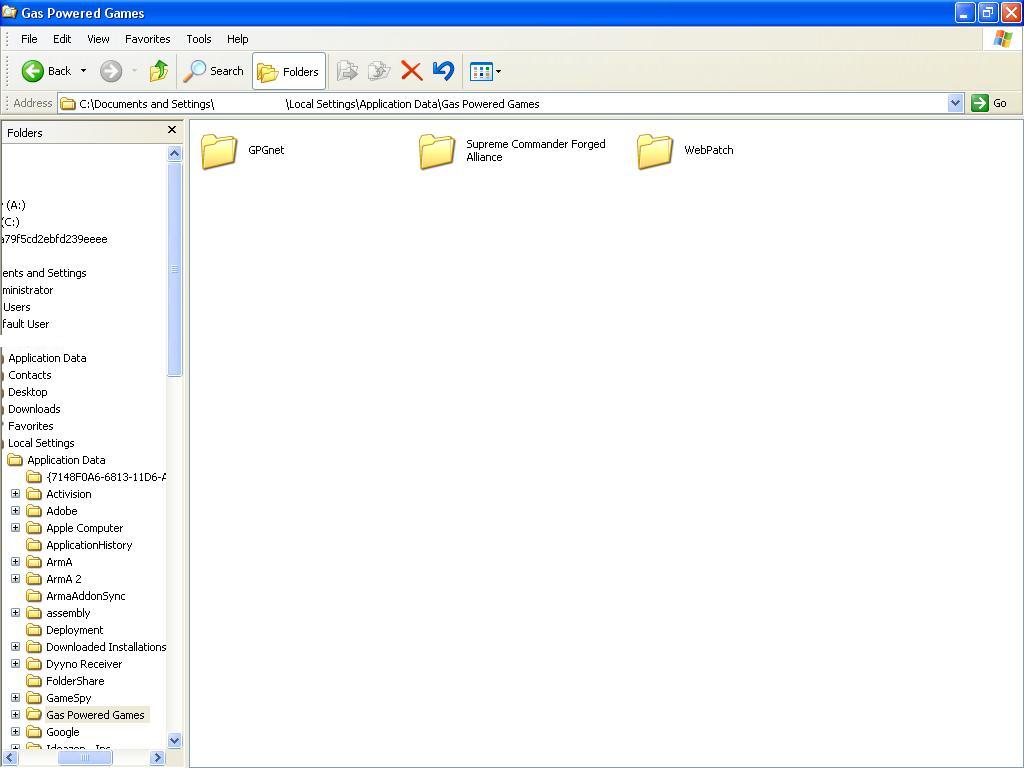Image resolution: width=1024 pixels, height=768 pixels.
Task: Toggle the Folders pane button
Action: tap(289, 71)
